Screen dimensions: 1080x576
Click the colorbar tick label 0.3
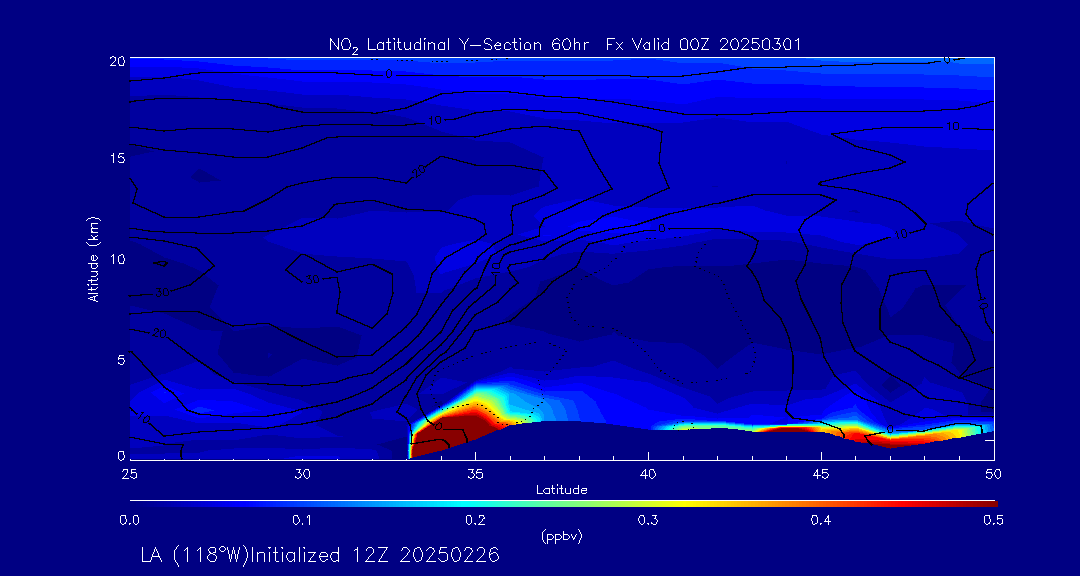(x=649, y=521)
